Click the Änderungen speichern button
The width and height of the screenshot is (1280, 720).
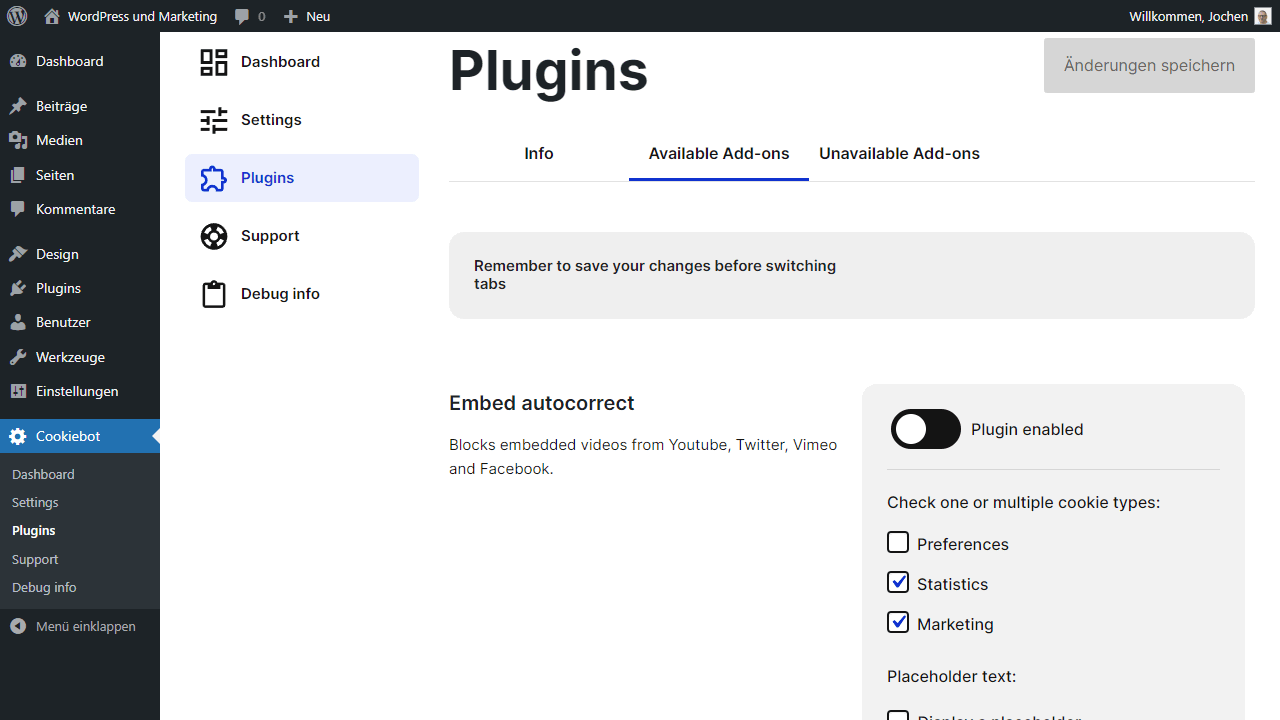tap(1148, 65)
